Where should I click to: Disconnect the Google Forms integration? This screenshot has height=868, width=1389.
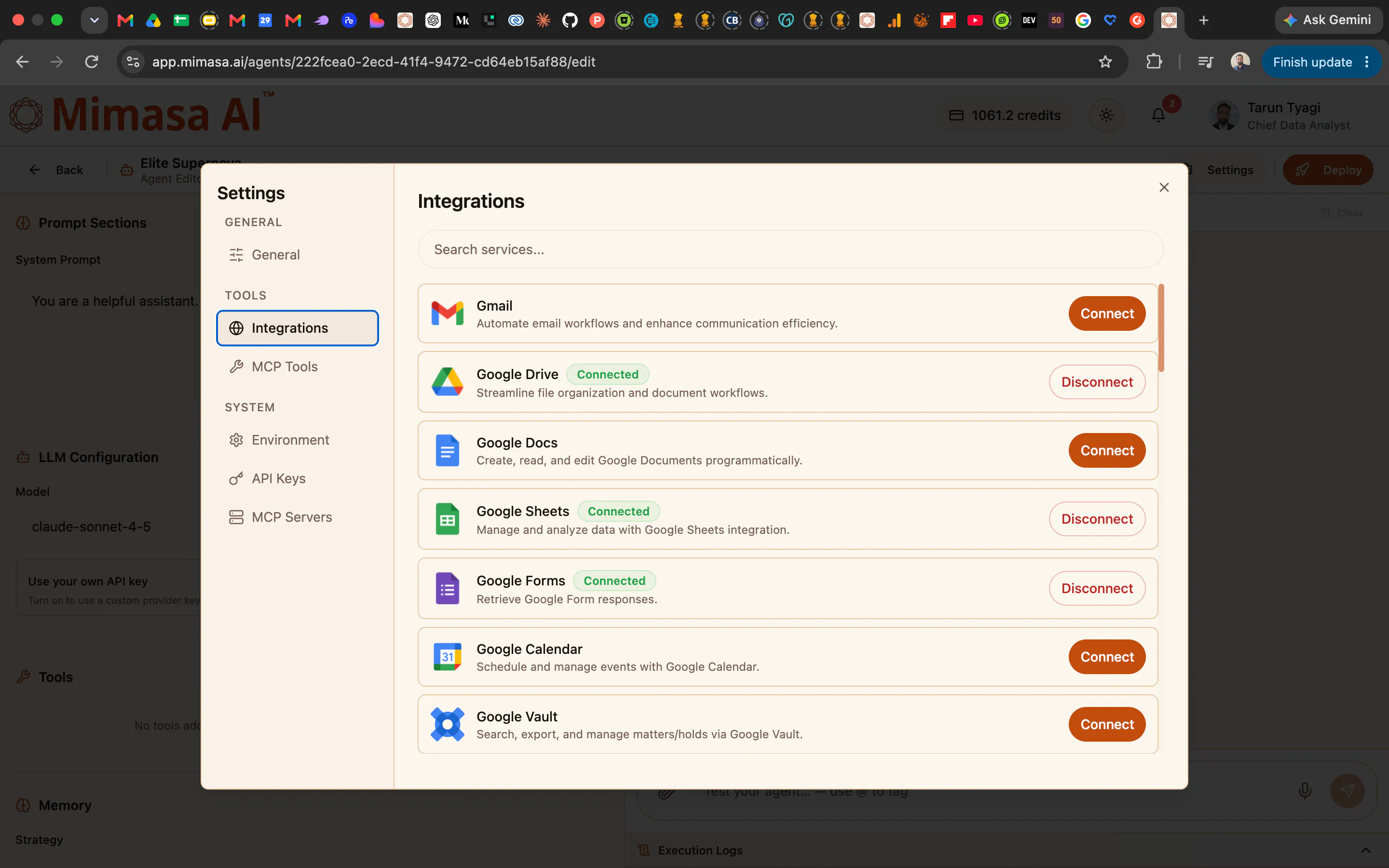point(1097,588)
